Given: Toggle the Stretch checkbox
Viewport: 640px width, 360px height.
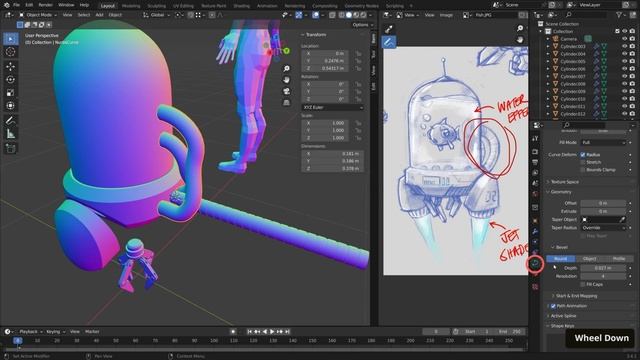Looking at the screenshot, I should (582, 162).
